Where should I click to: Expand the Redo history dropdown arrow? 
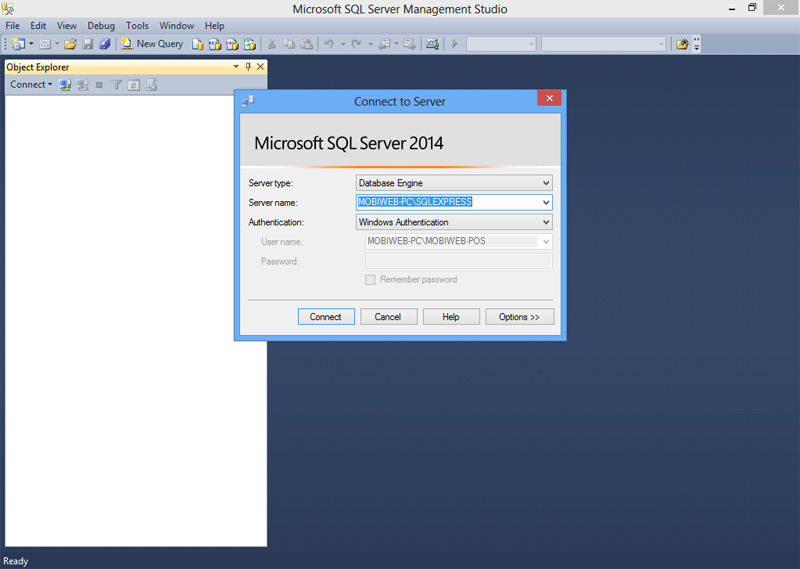click(x=370, y=44)
